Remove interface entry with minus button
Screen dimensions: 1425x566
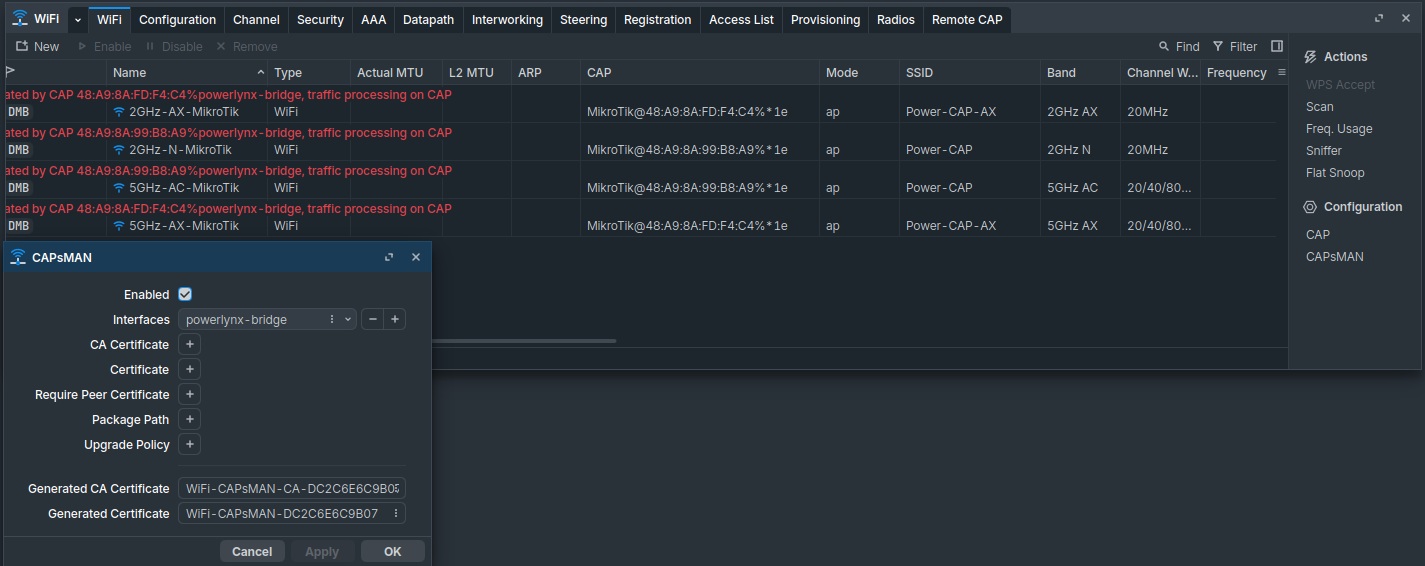click(372, 319)
